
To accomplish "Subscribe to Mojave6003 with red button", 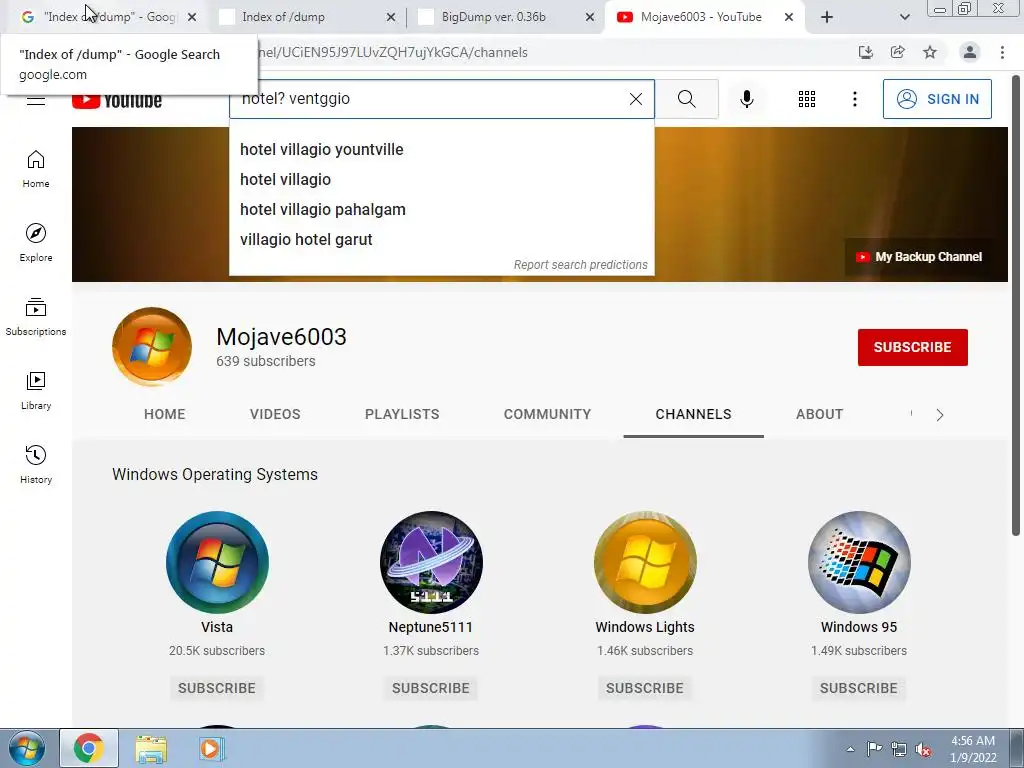I will (x=912, y=347).
